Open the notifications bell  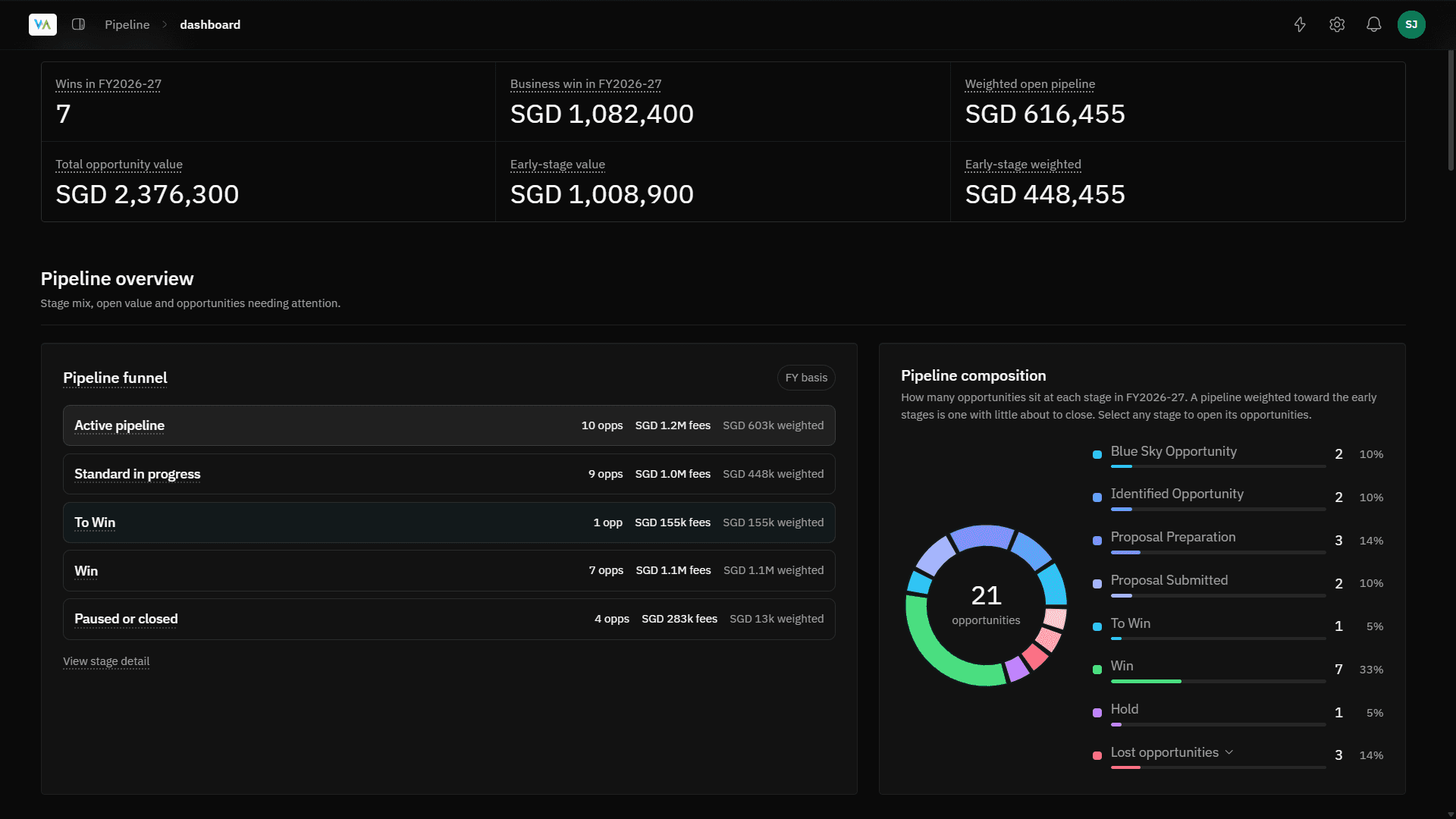(x=1373, y=24)
